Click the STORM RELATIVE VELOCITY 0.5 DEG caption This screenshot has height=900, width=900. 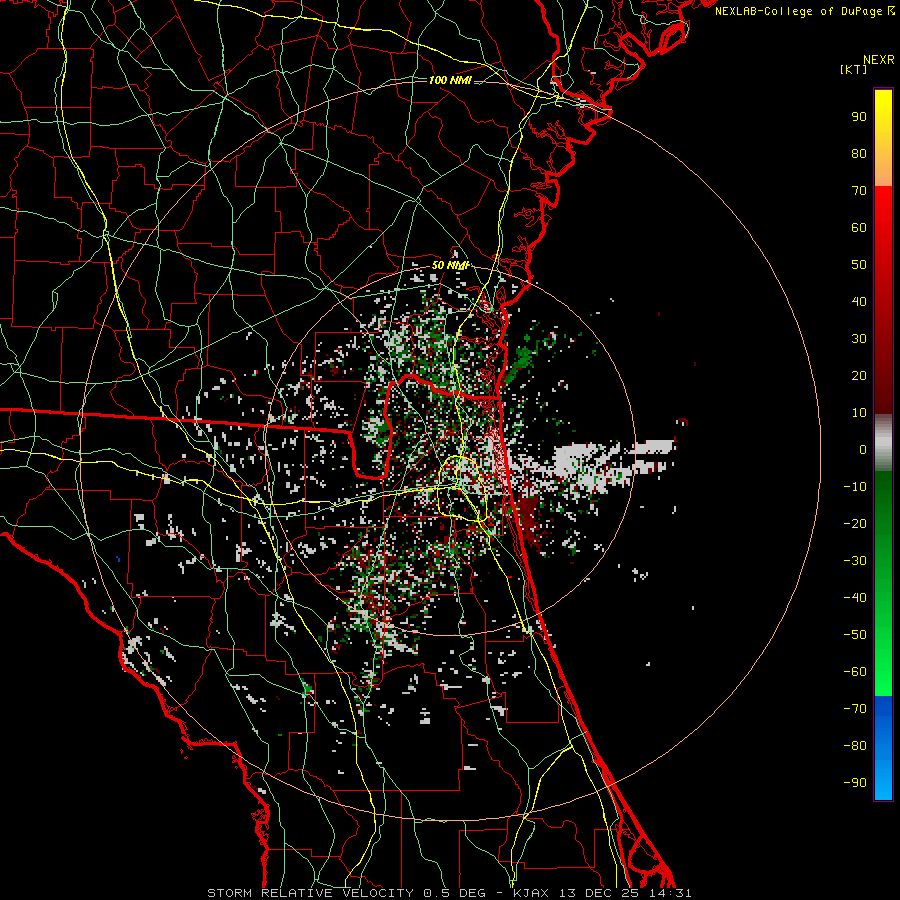click(346, 893)
